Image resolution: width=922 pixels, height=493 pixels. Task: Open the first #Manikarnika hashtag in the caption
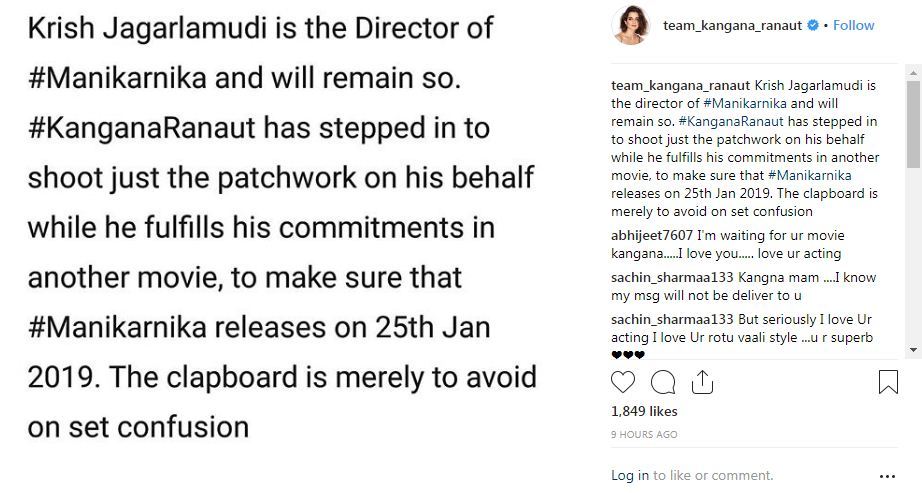click(x=744, y=104)
